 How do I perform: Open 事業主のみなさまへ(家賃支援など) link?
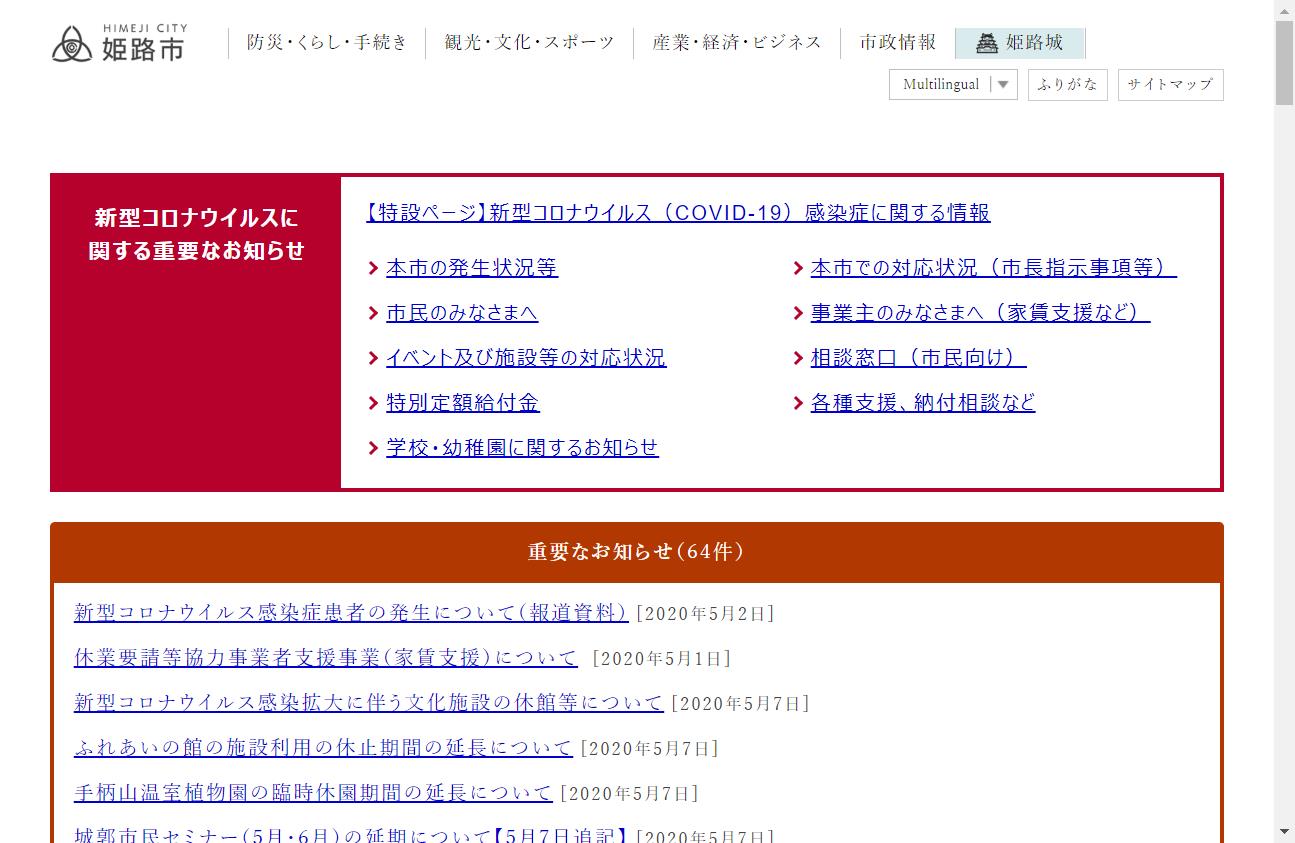(980, 313)
